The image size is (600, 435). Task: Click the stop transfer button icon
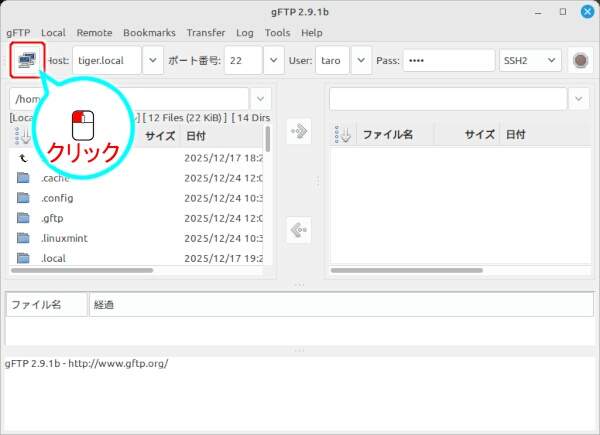tap(580, 60)
